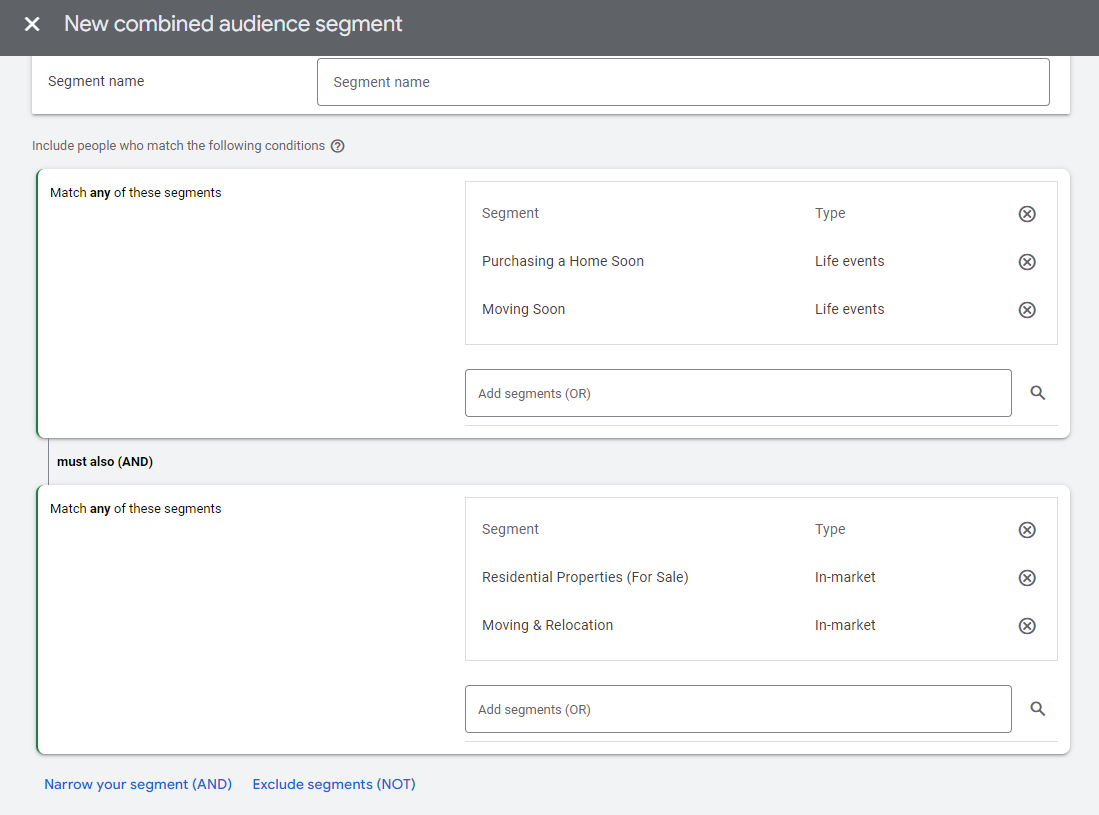1099x815 pixels.
Task: Select the Purchasing a Home Soon text
Action: click(x=563, y=261)
